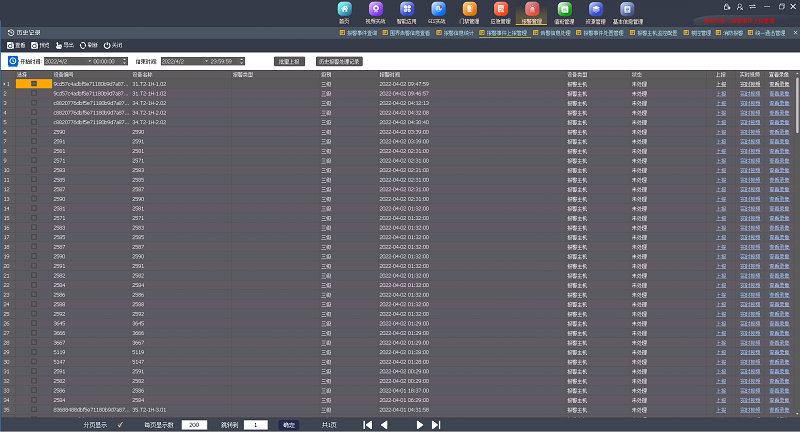Image resolution: width=800 pixels, height=432 pixels.
Task: Click the 批量上报 batch report button
Action: [x=289, y=61]
